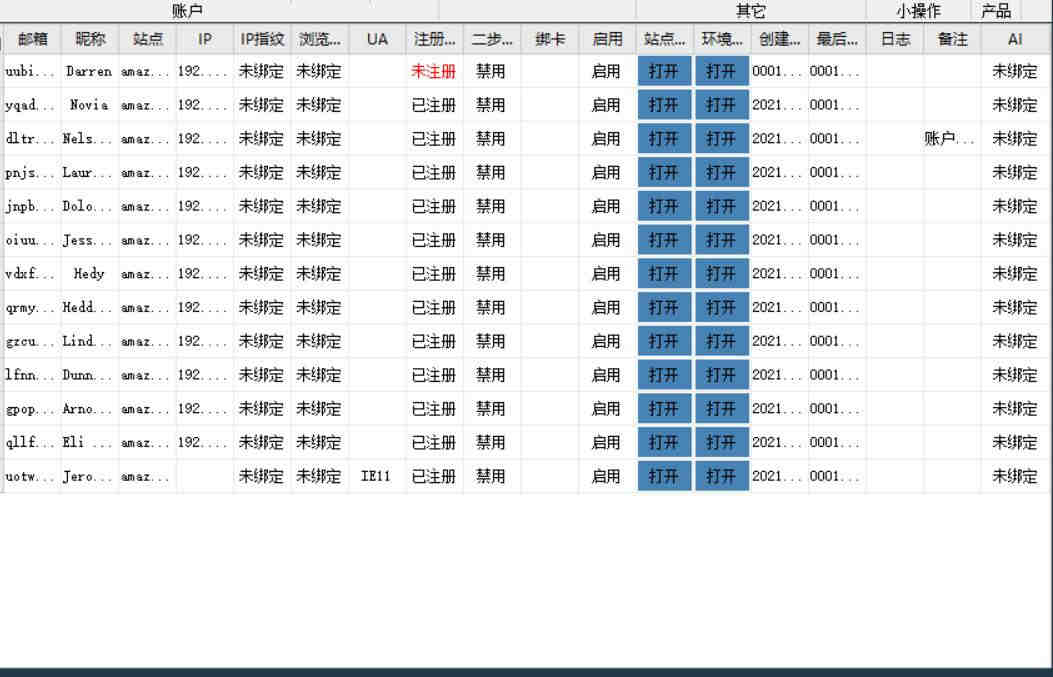1053x677 pixels.
Task: Select 禁用 in the Darren row
Action: 490,71
